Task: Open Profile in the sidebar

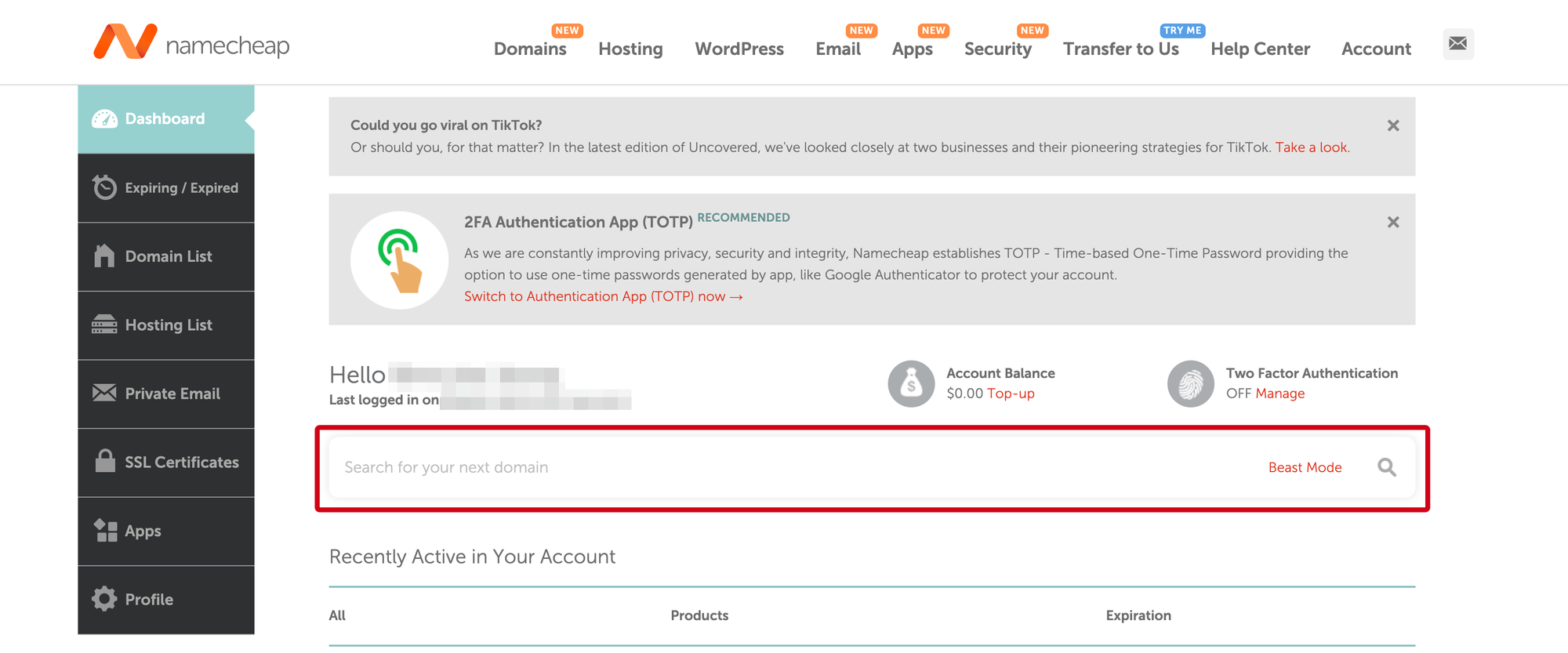Action: pyautogui.click(x=166, y=600)
